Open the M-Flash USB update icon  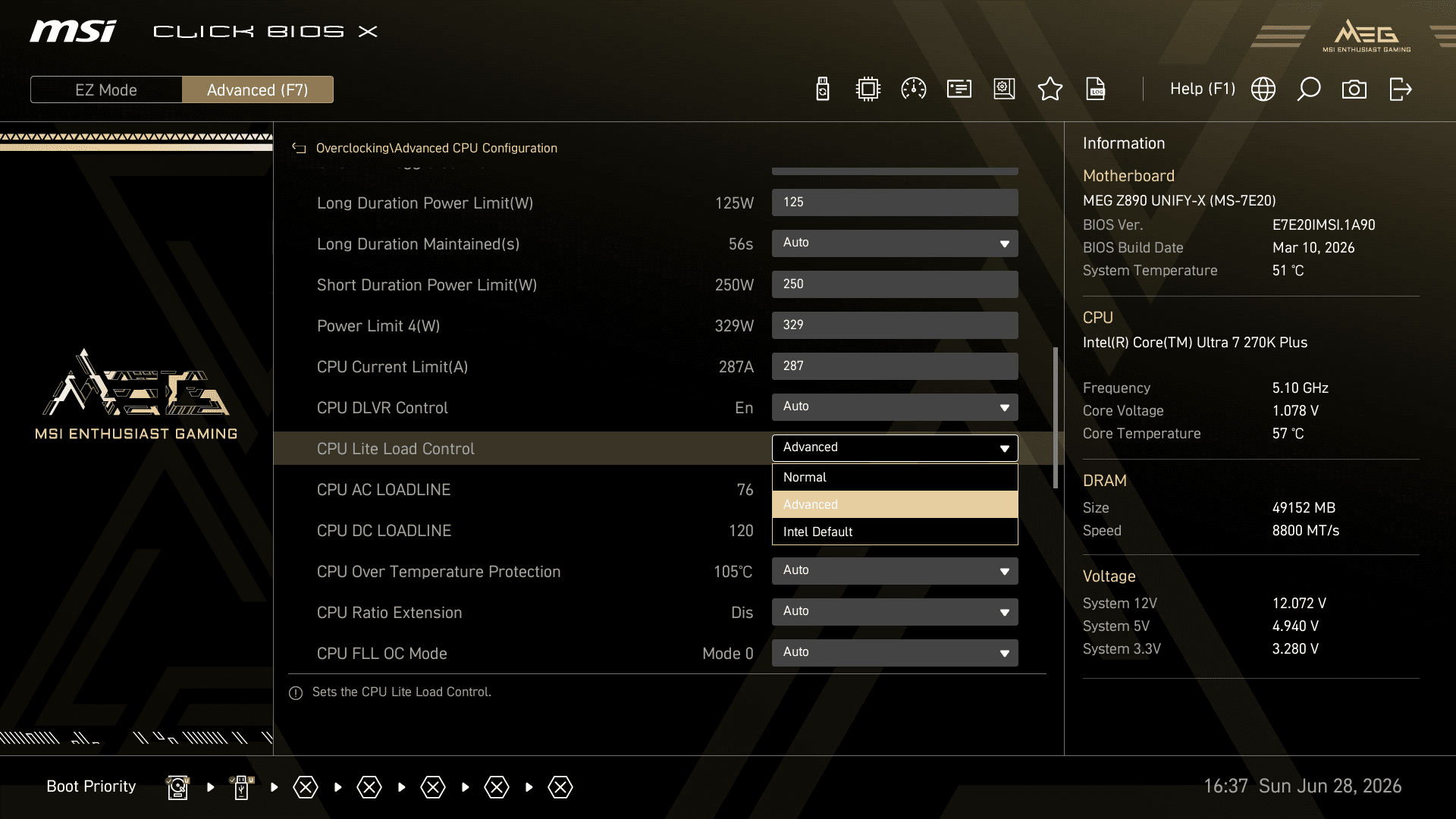pyautogui.click(x=823, y=89)
